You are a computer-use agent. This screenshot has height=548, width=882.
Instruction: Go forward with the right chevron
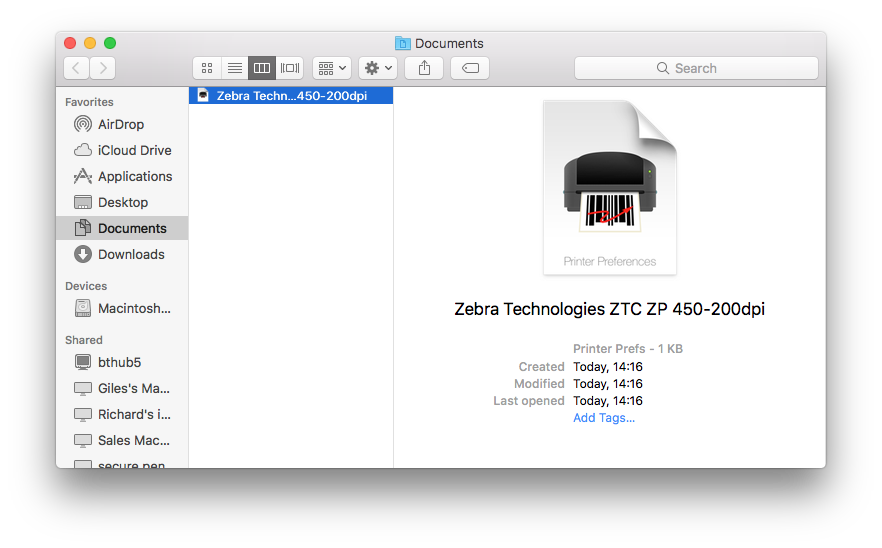(x=103, y=68)
